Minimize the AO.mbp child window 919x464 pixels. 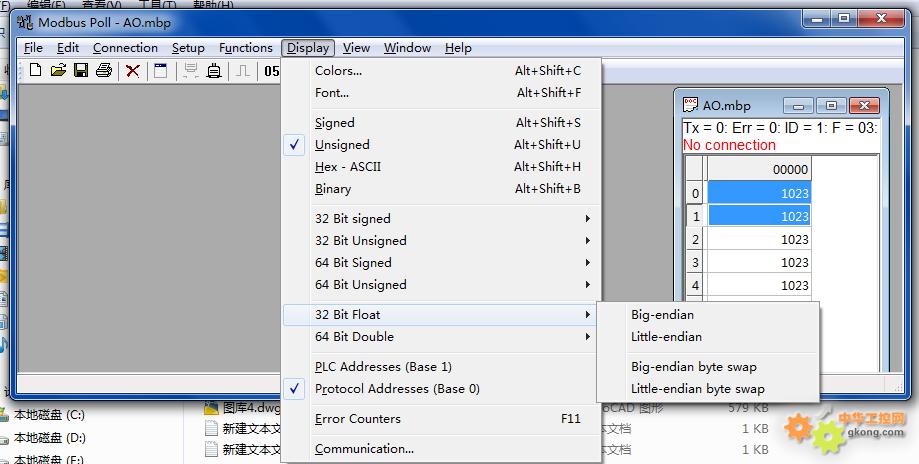click(798, 106)
